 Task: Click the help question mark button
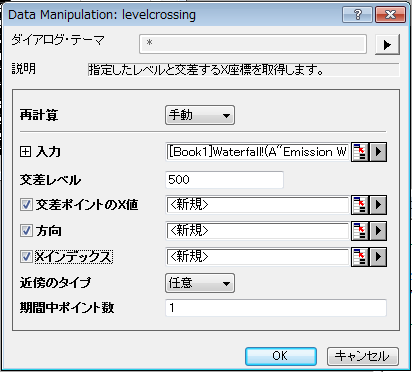pyautogui.click(x=357, y=15)
